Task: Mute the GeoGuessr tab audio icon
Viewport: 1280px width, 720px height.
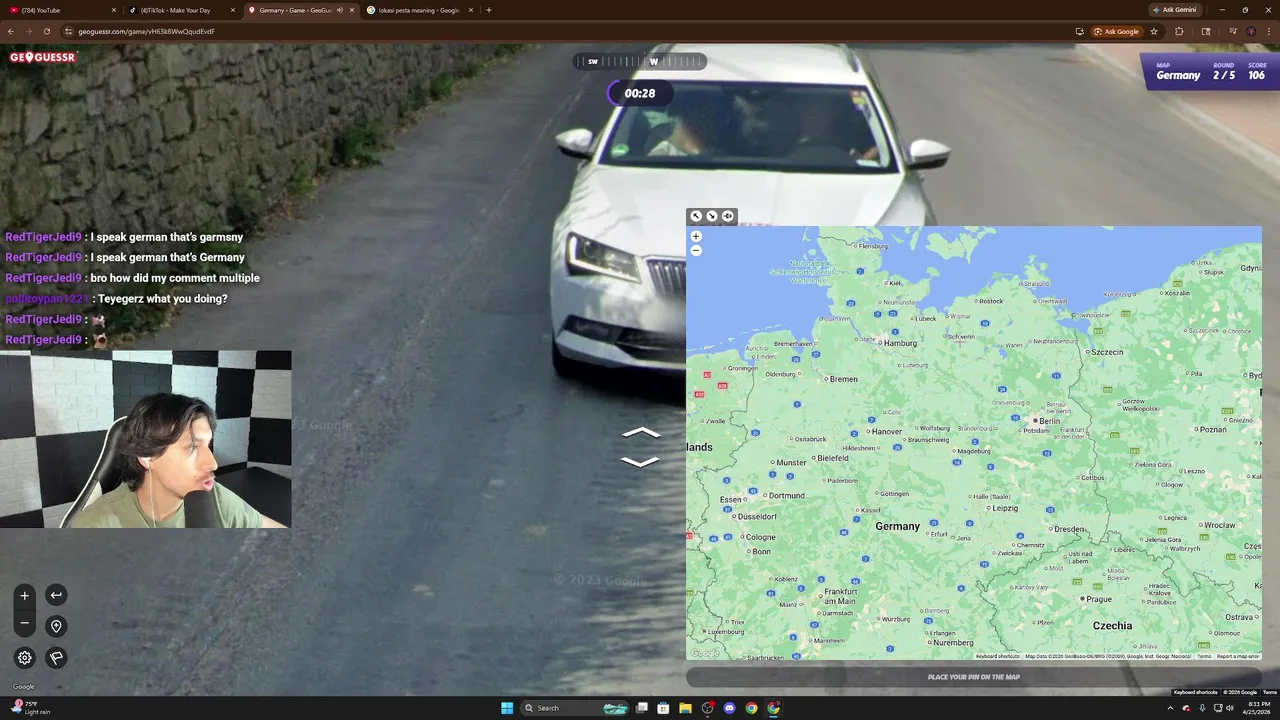Action: (x=340, y=10)
